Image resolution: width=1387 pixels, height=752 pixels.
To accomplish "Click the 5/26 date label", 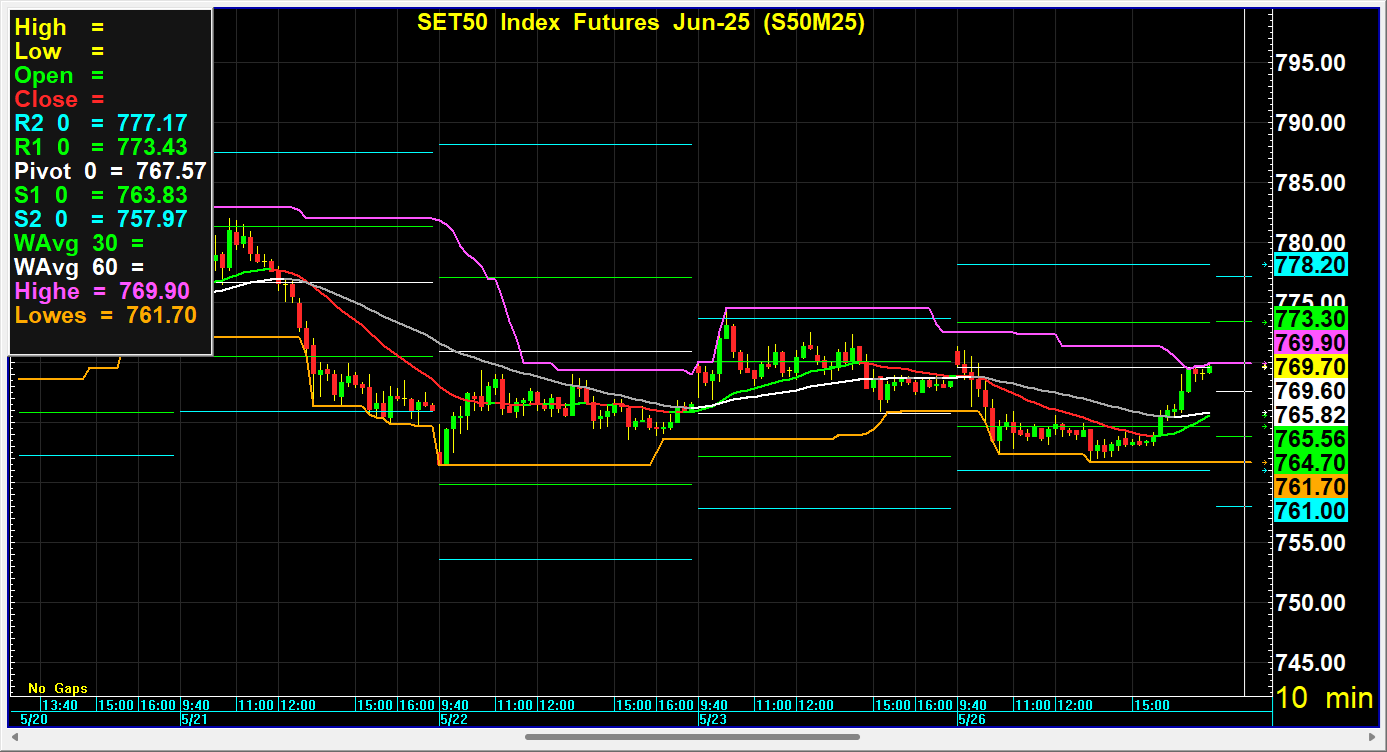I will pyautogui.click(x=972, y=719).
